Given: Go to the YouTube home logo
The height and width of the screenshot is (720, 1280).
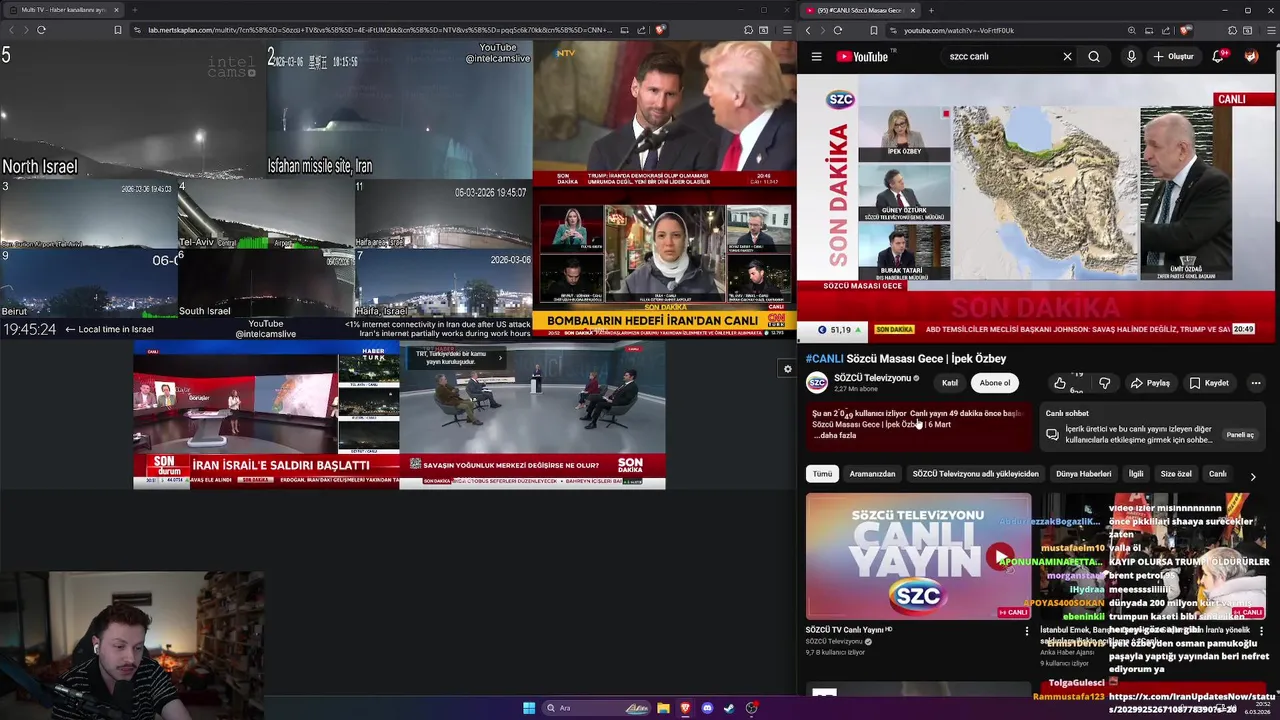Looking at the screenshot, I should point(862,57).
